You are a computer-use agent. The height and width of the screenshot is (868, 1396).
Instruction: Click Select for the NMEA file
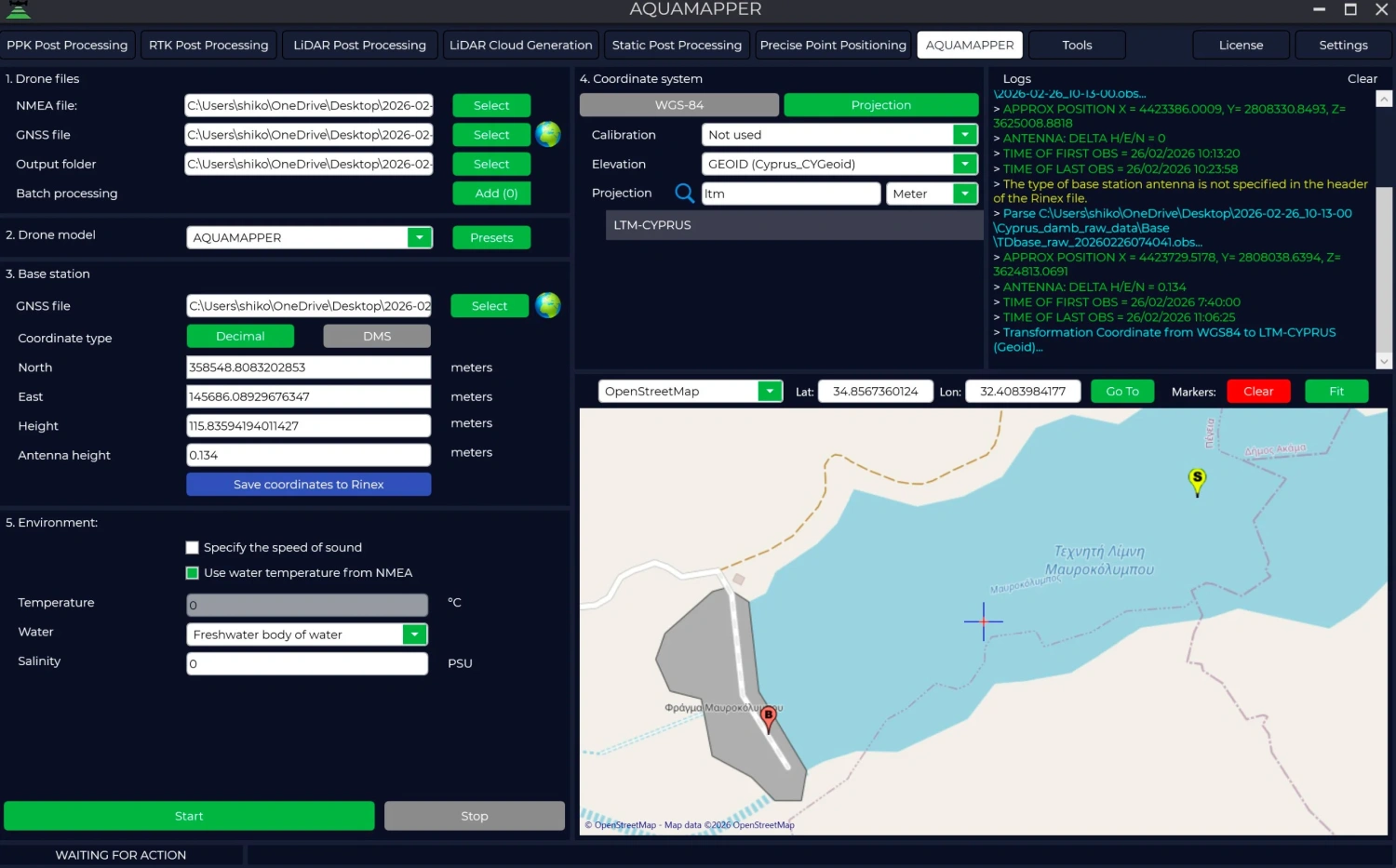tap(491, 106)
